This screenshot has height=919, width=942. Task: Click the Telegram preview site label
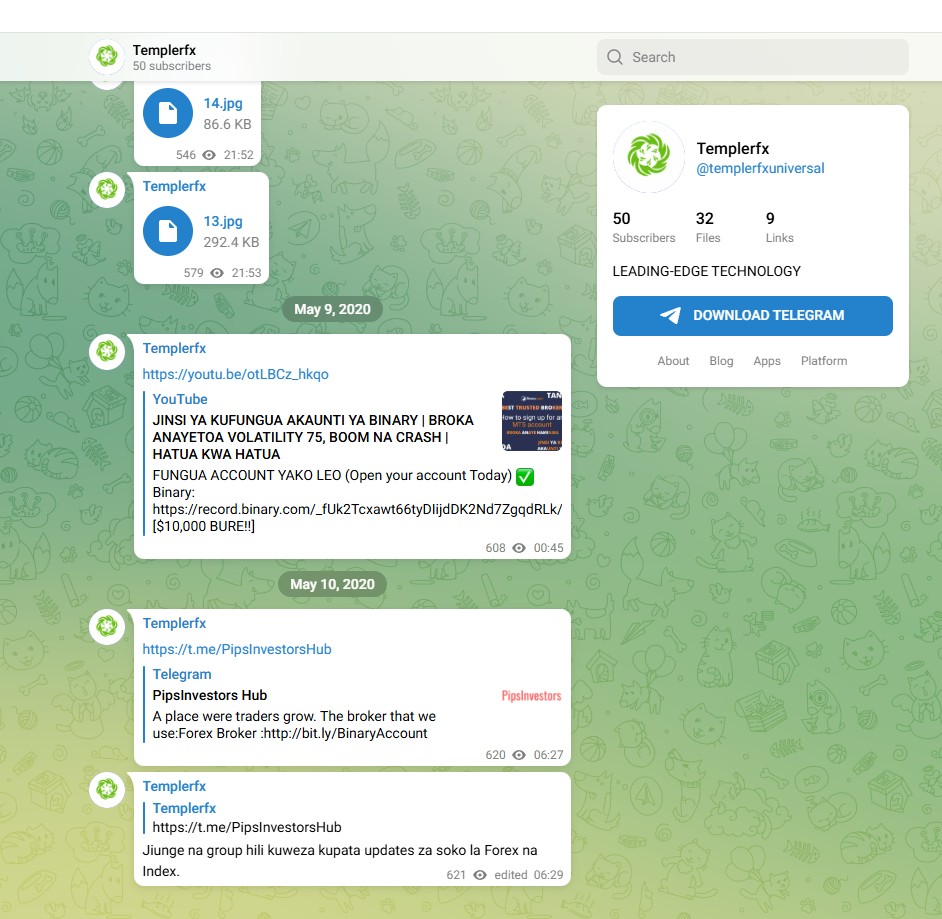pyautogui.click(x=182, y=675)
